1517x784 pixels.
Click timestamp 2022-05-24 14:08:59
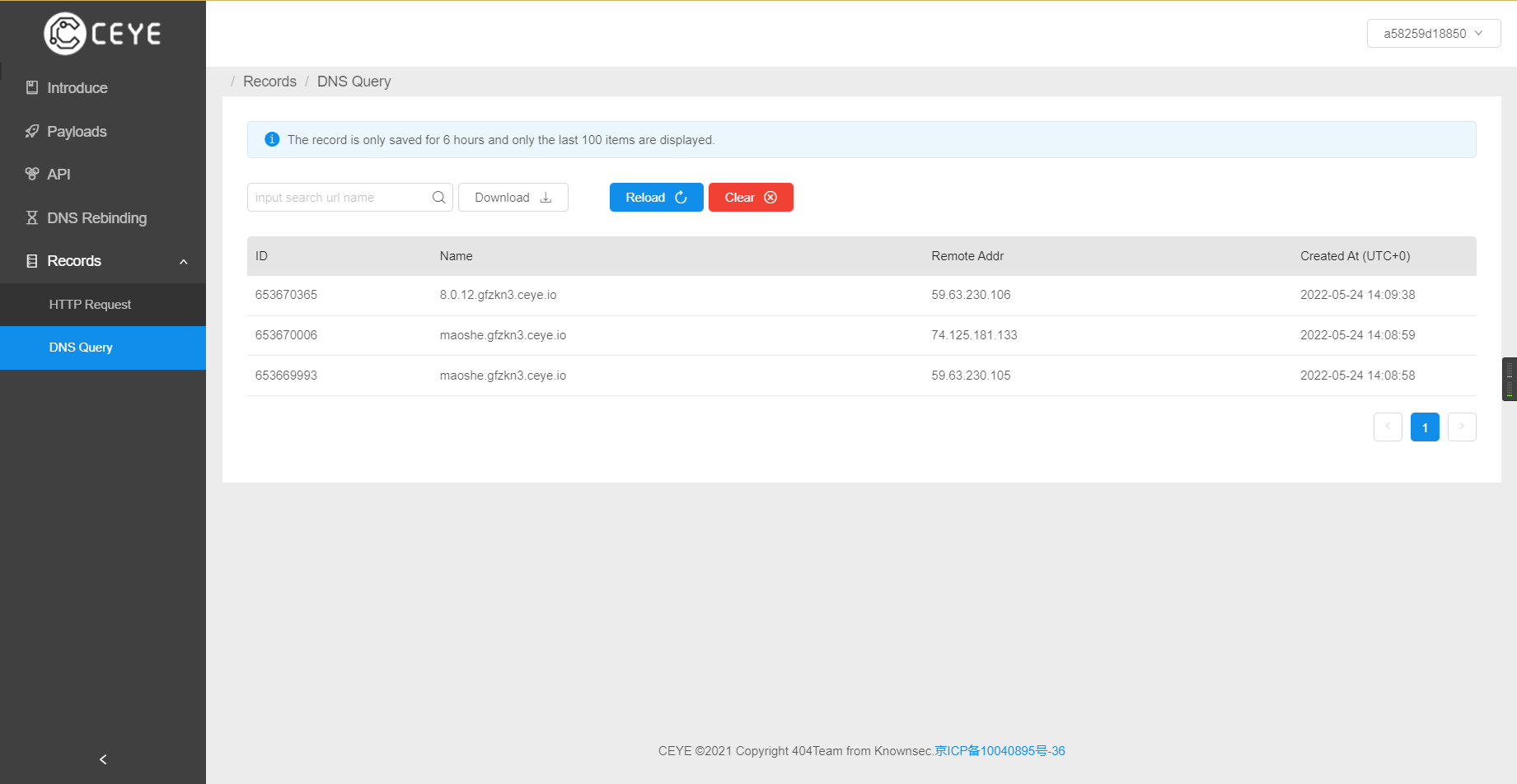click(1358, 335)
